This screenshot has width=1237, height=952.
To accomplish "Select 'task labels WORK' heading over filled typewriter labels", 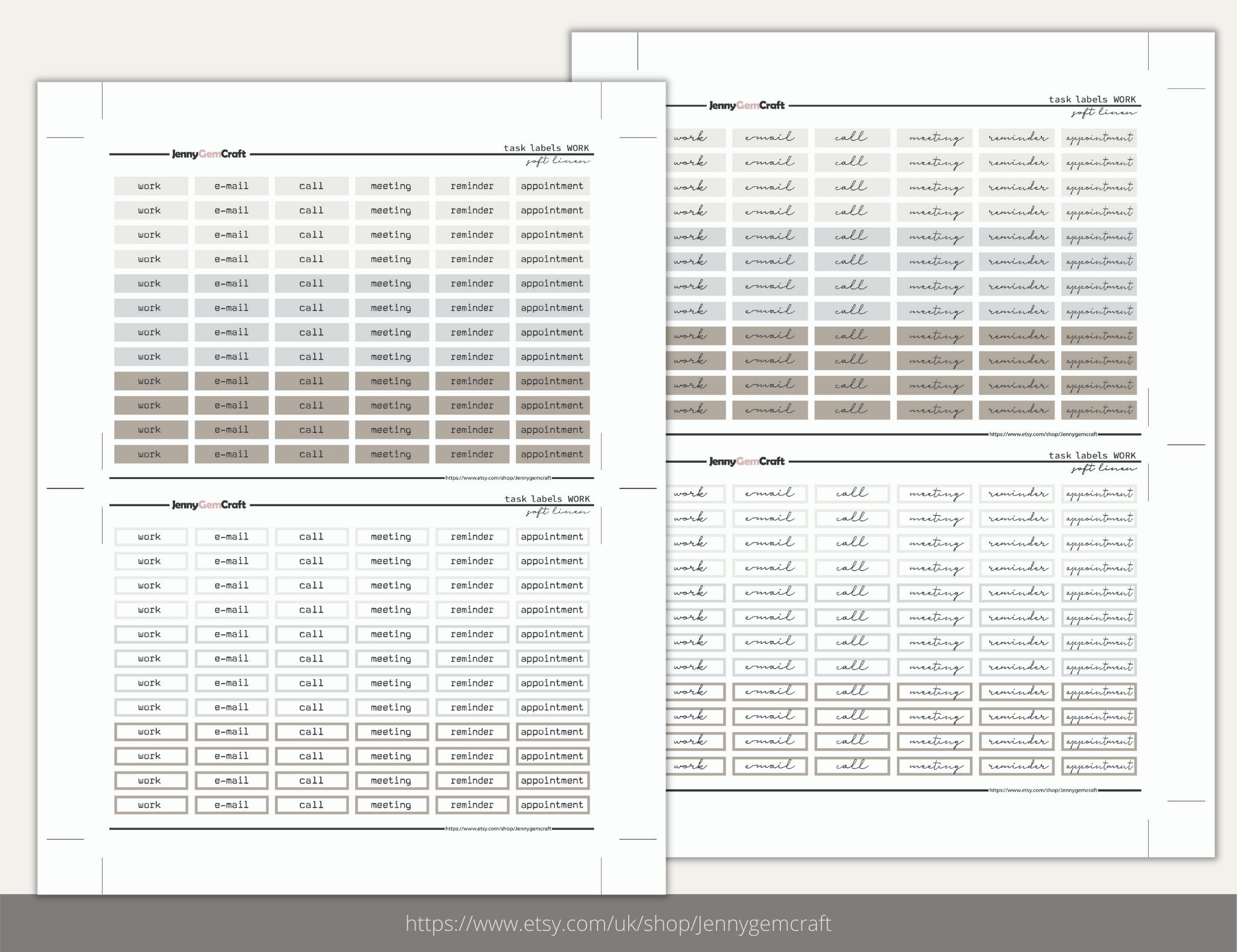I will point(546,148).
